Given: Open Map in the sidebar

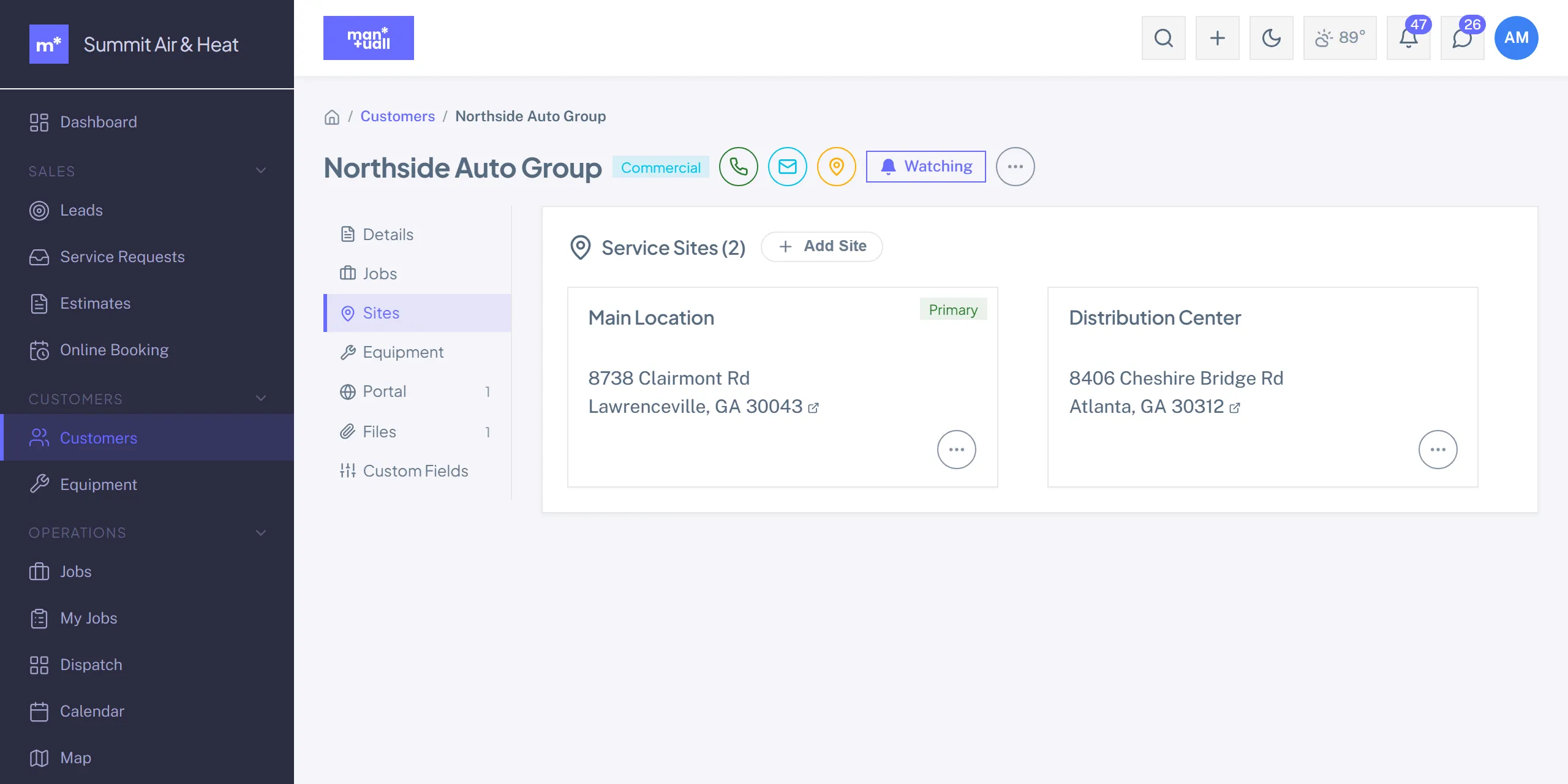Looking at the screenshot, I should pyautogui.click(x=147, y=758).
